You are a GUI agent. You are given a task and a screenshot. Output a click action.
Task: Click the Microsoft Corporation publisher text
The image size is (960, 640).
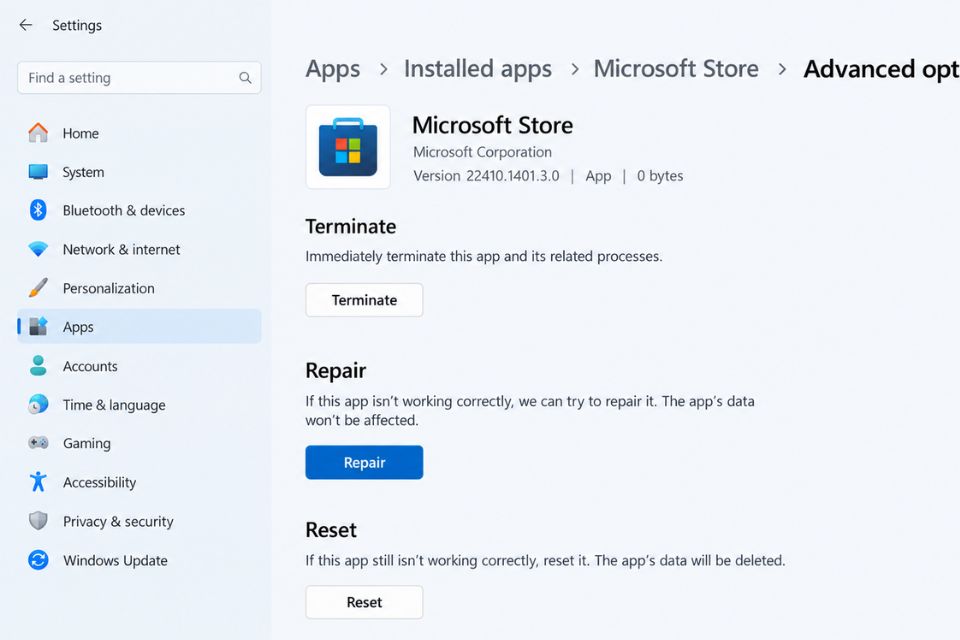482,152
